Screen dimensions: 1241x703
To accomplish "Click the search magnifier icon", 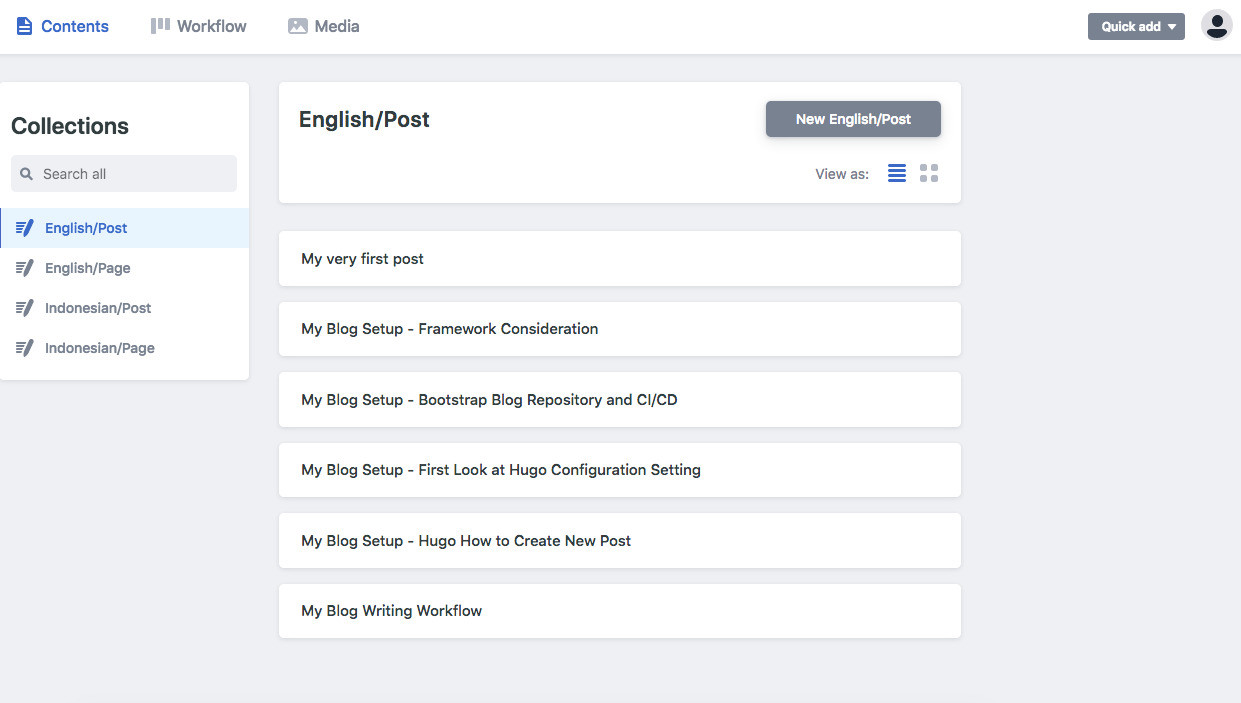I will [27, 174].
